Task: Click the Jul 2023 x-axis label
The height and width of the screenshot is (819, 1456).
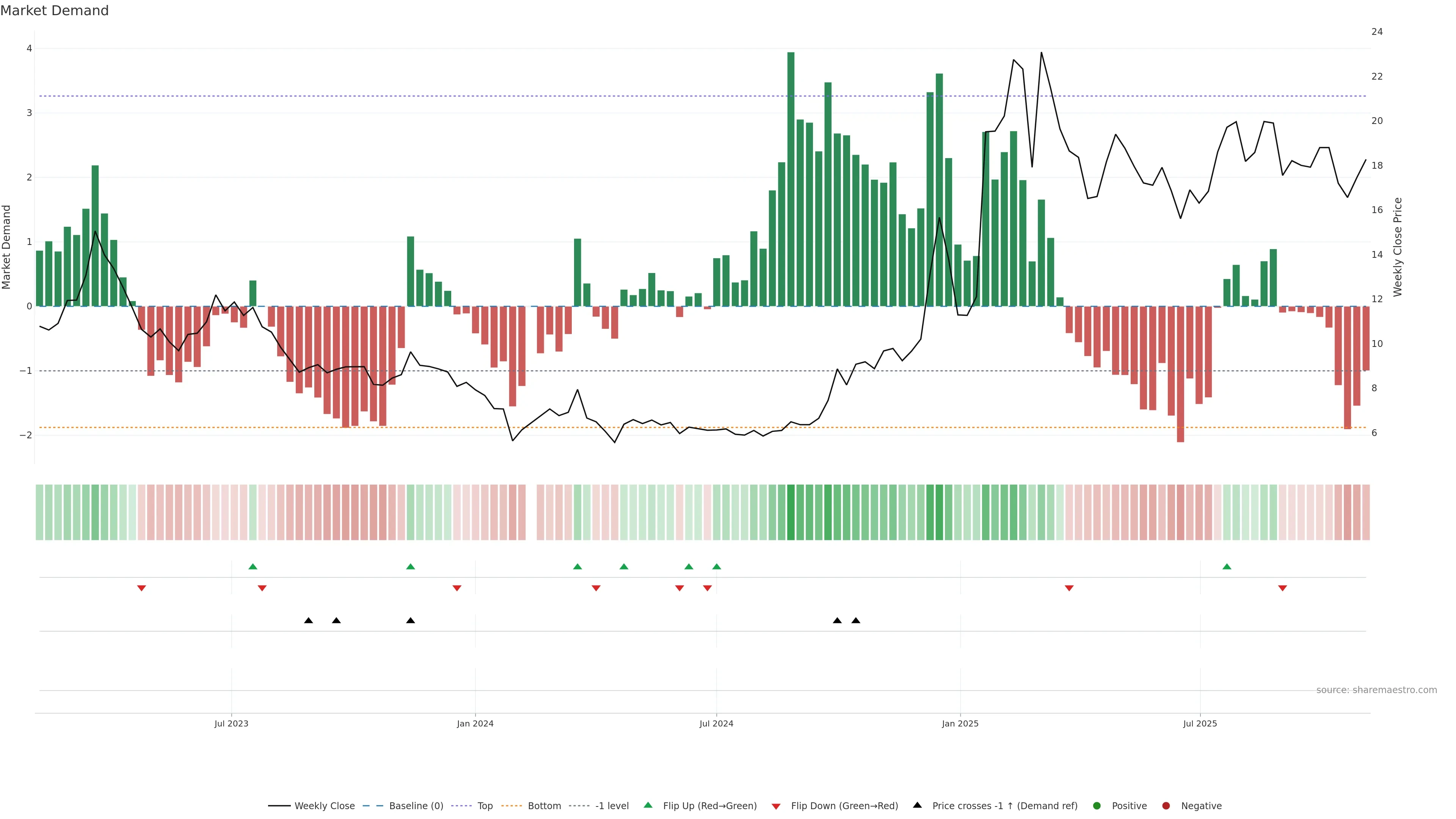Action: 231,723
